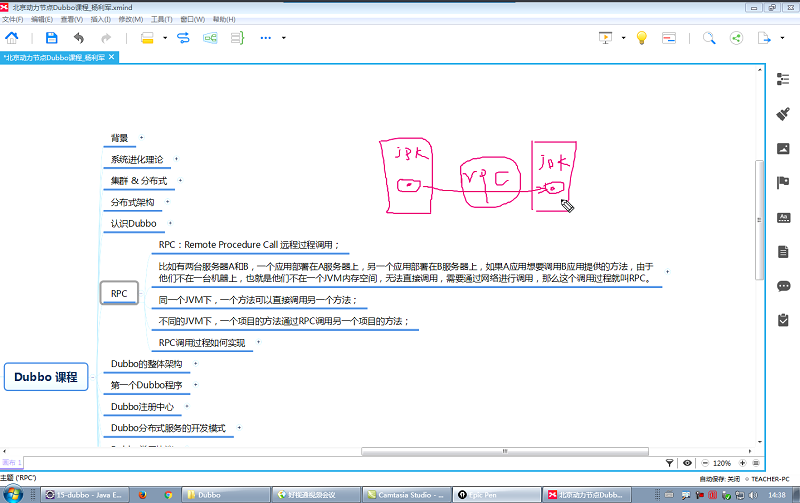Open the Themes panel icon
Image resolution: width=800 pixels, height=503 pixels.
coord(783,218)
